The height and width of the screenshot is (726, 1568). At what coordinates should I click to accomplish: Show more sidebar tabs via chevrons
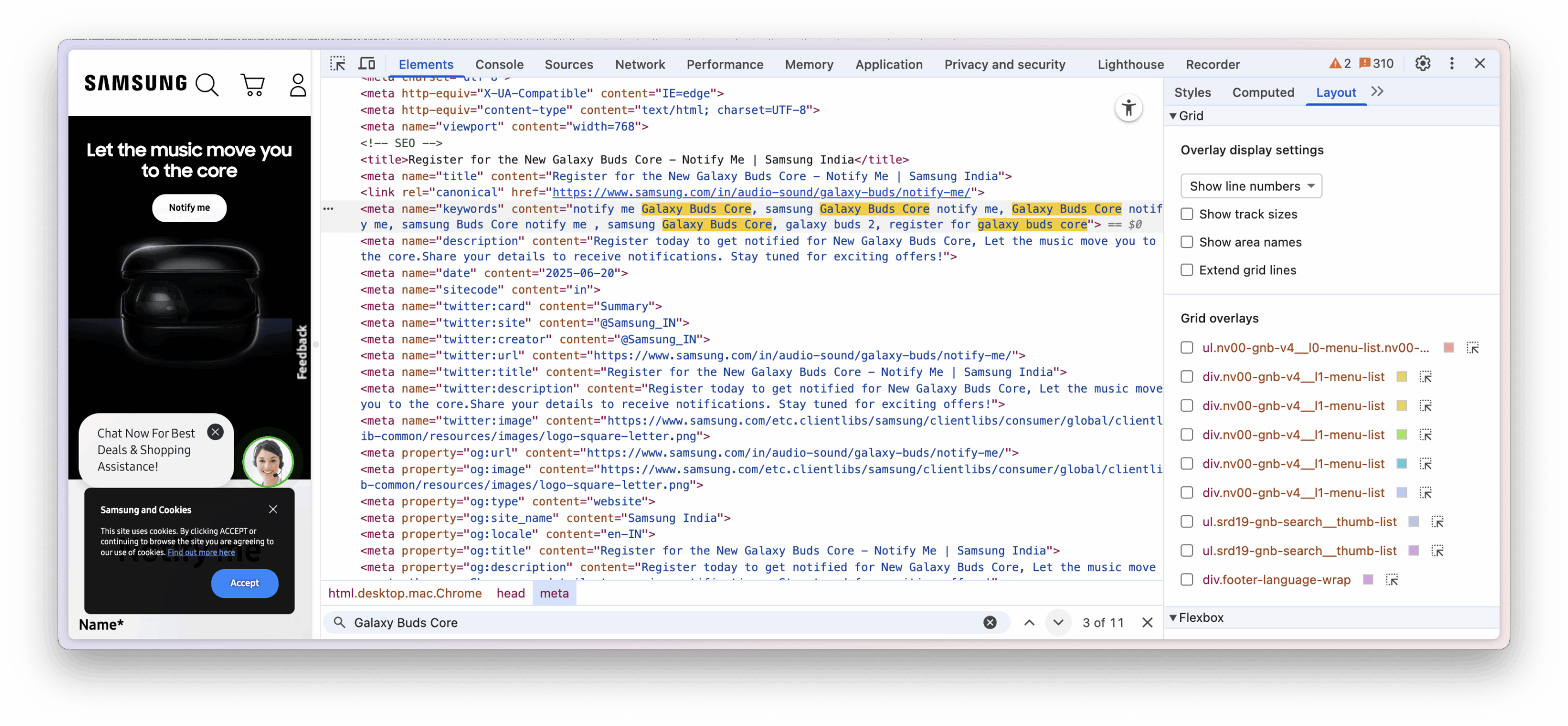coord(1377,92)
